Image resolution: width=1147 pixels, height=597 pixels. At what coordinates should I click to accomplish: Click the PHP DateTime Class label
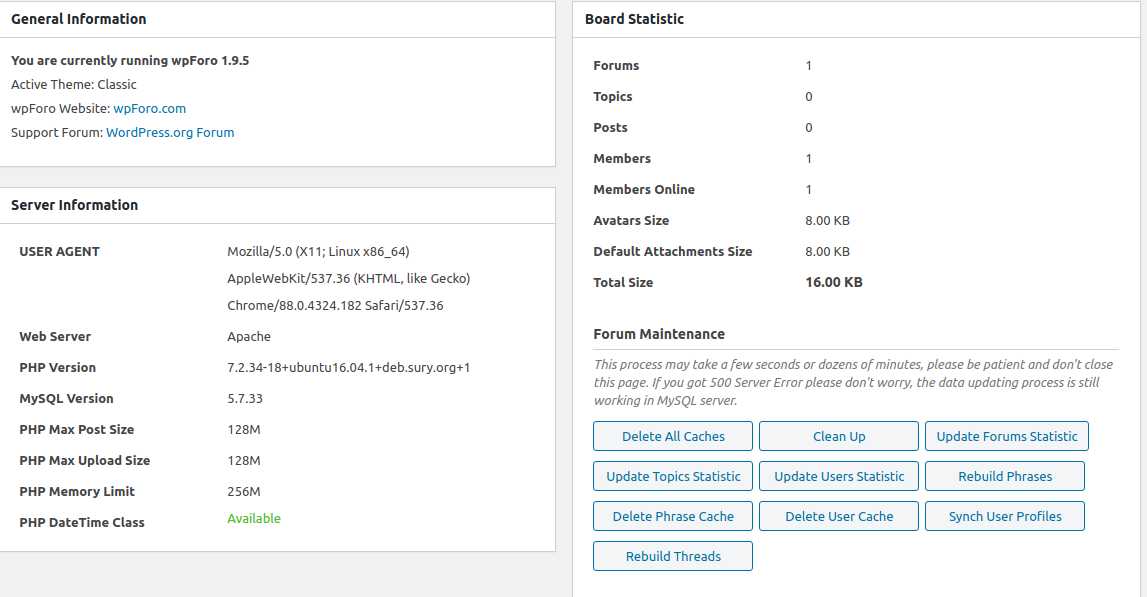pos(82,522)
